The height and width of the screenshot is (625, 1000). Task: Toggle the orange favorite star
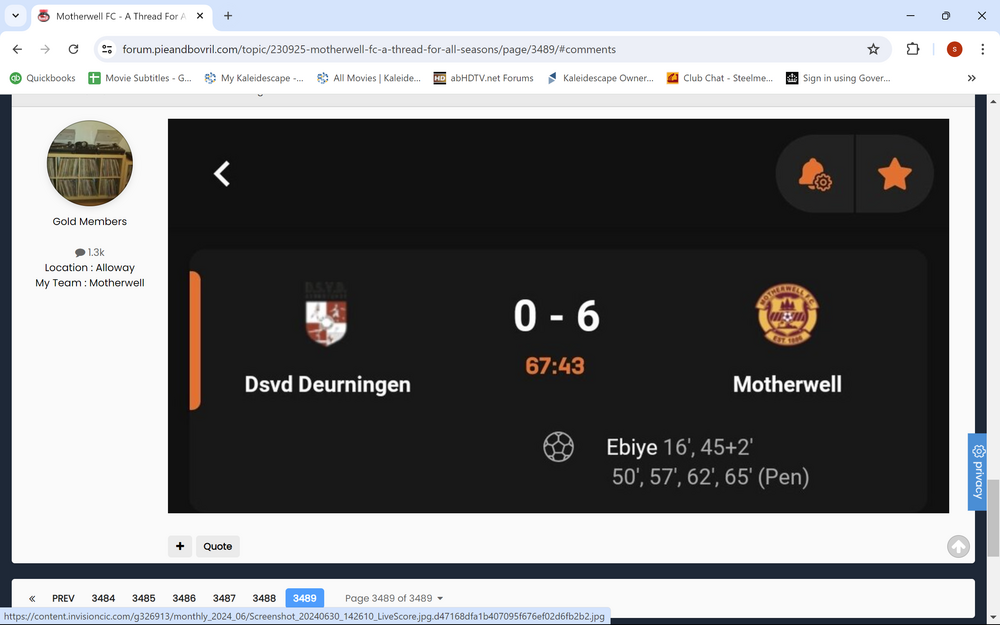pos(895,174)
